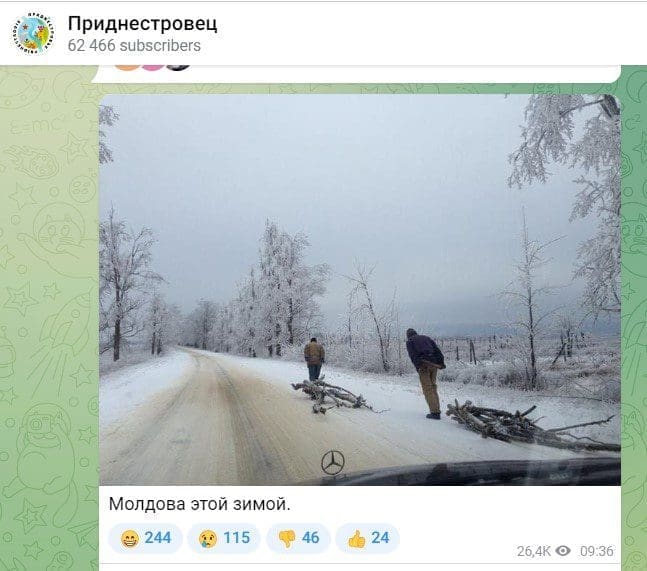This screenshot has width=647, height=571.
Task: Open the snowy road photo
Action: coord(360,290)
